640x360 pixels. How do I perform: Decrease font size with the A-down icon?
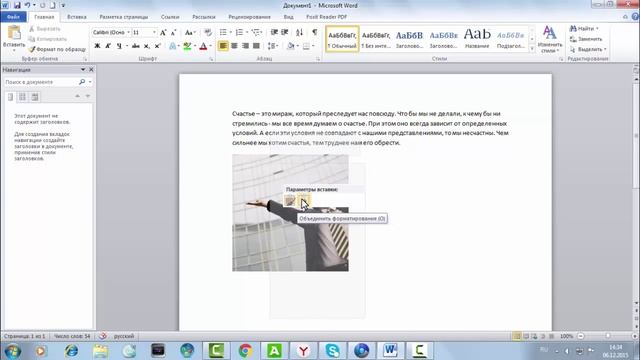(x=173, y=32)
